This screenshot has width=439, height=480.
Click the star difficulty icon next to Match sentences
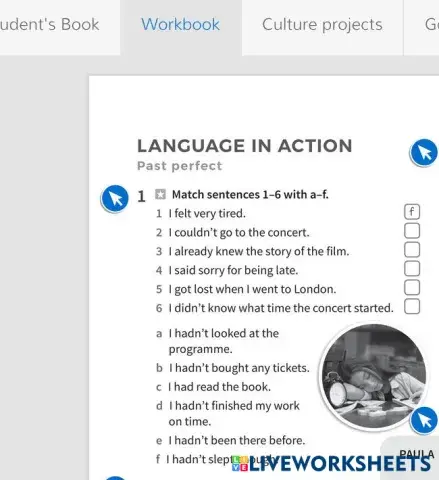pos(160,194)
